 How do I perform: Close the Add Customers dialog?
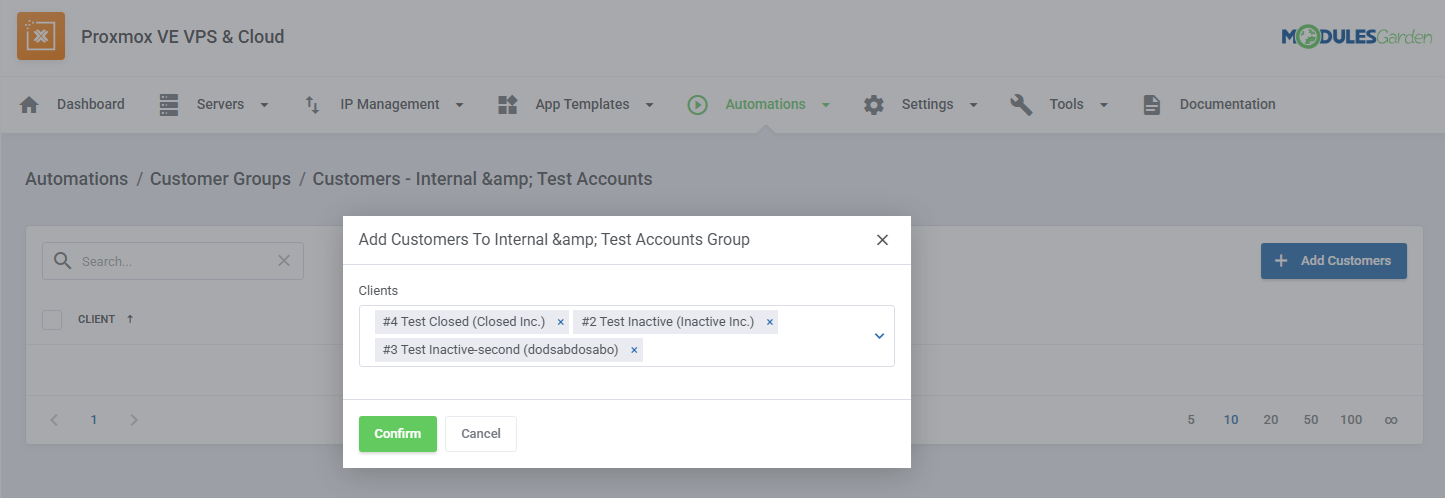882,240
